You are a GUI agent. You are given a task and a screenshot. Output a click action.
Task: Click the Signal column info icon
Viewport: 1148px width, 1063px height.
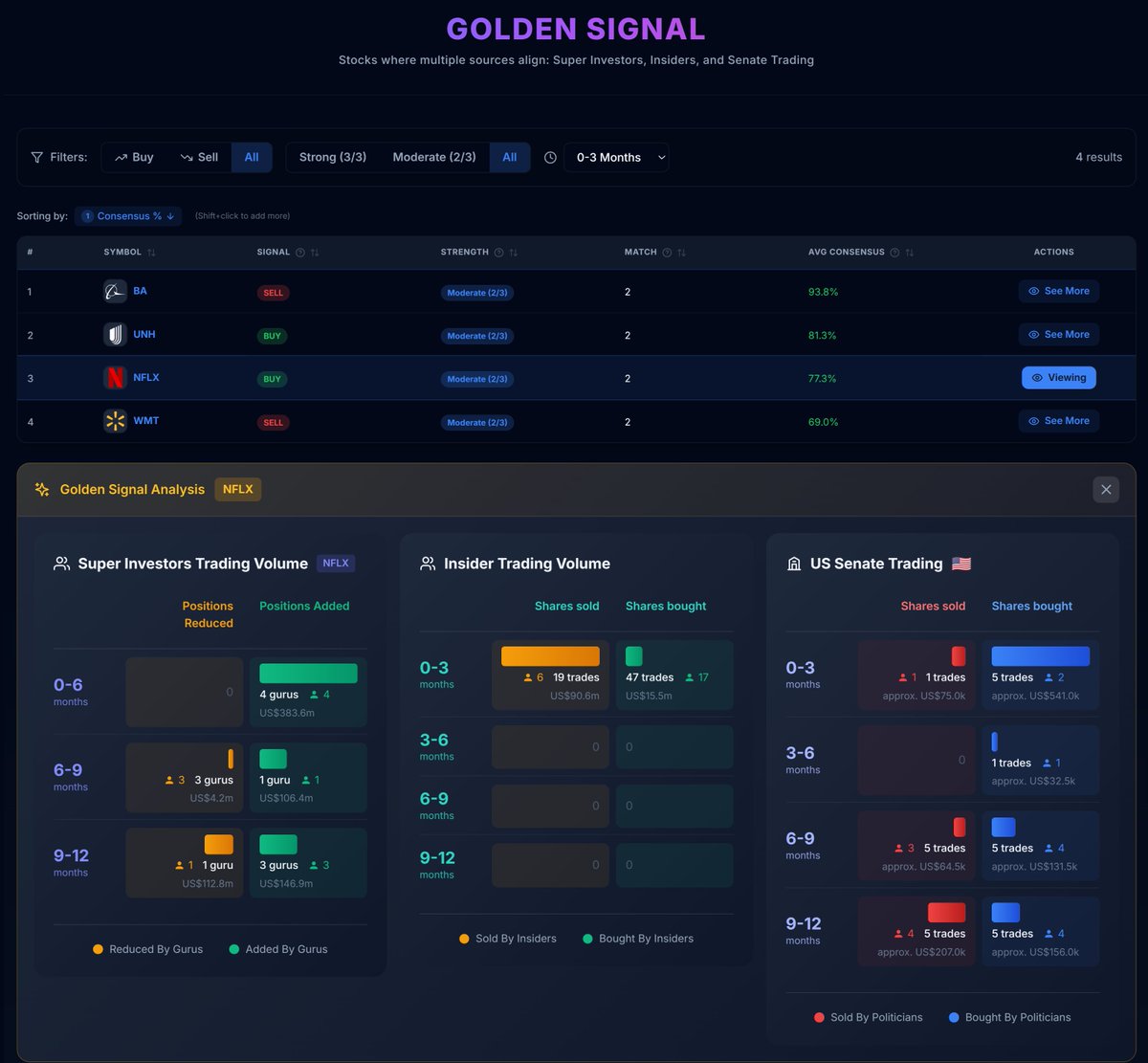point(300,253)
